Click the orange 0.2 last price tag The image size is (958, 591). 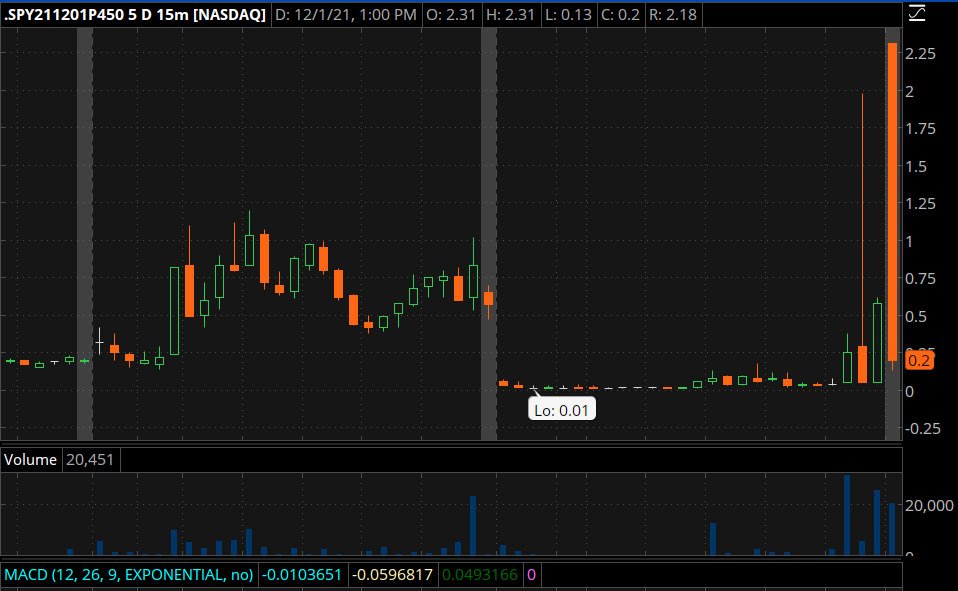pos(918,361)
